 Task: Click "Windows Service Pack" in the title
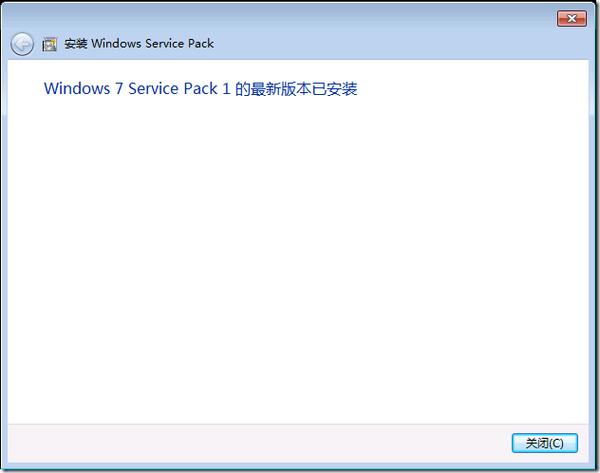[x=153, y=44]
